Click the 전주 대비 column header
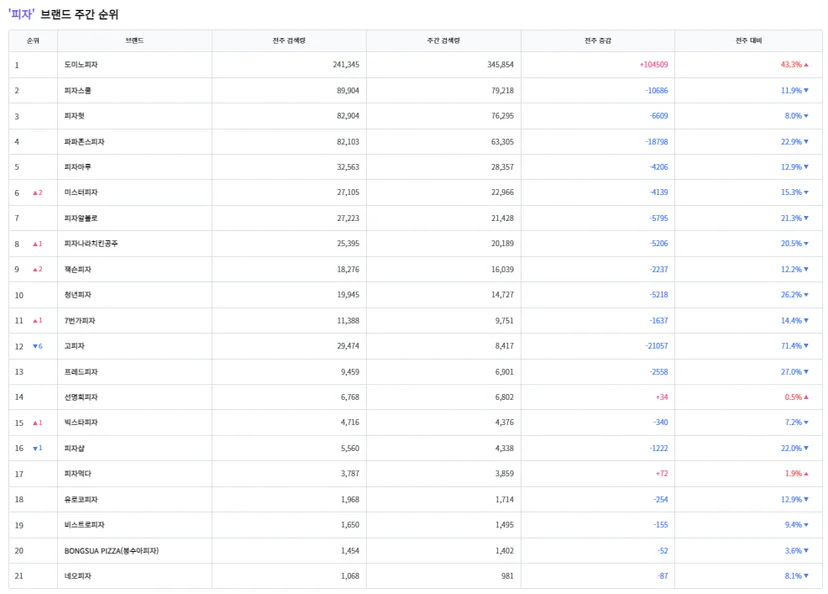Image resolution: width=828 pixels, height=594 pixels. click(749, 41)
